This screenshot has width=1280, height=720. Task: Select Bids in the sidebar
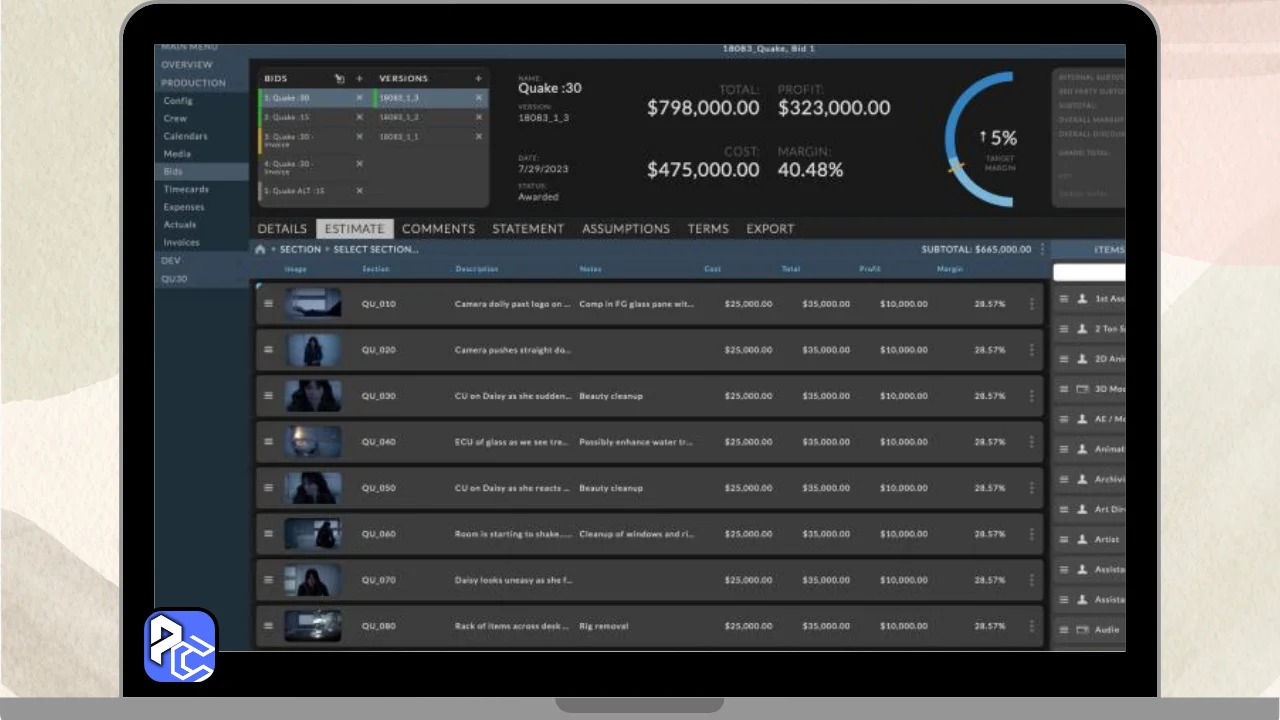point(201,172)
